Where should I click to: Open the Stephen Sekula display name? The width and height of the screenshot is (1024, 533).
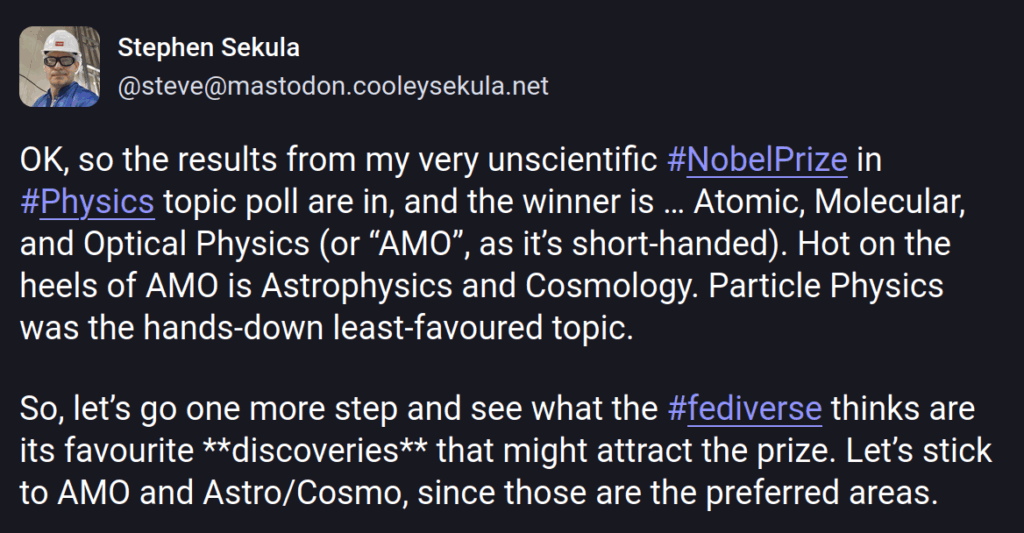click(x=208, y=48)
